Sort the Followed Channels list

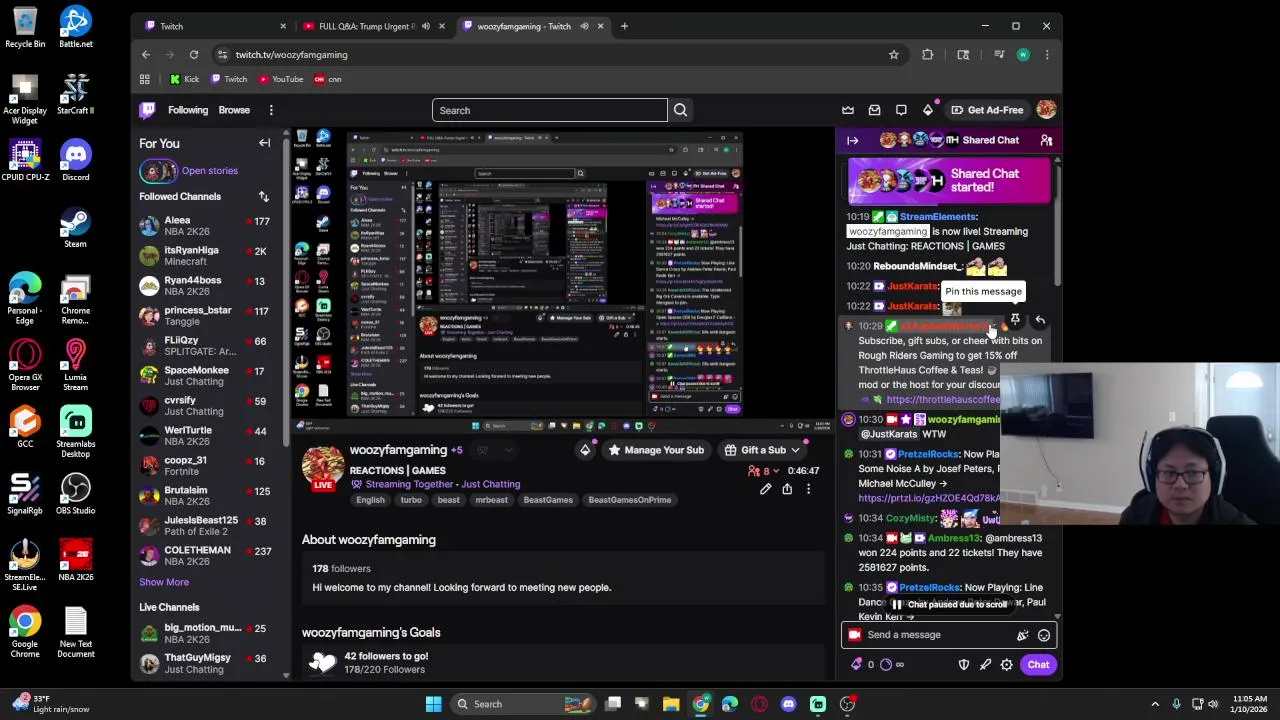(264, 196)
